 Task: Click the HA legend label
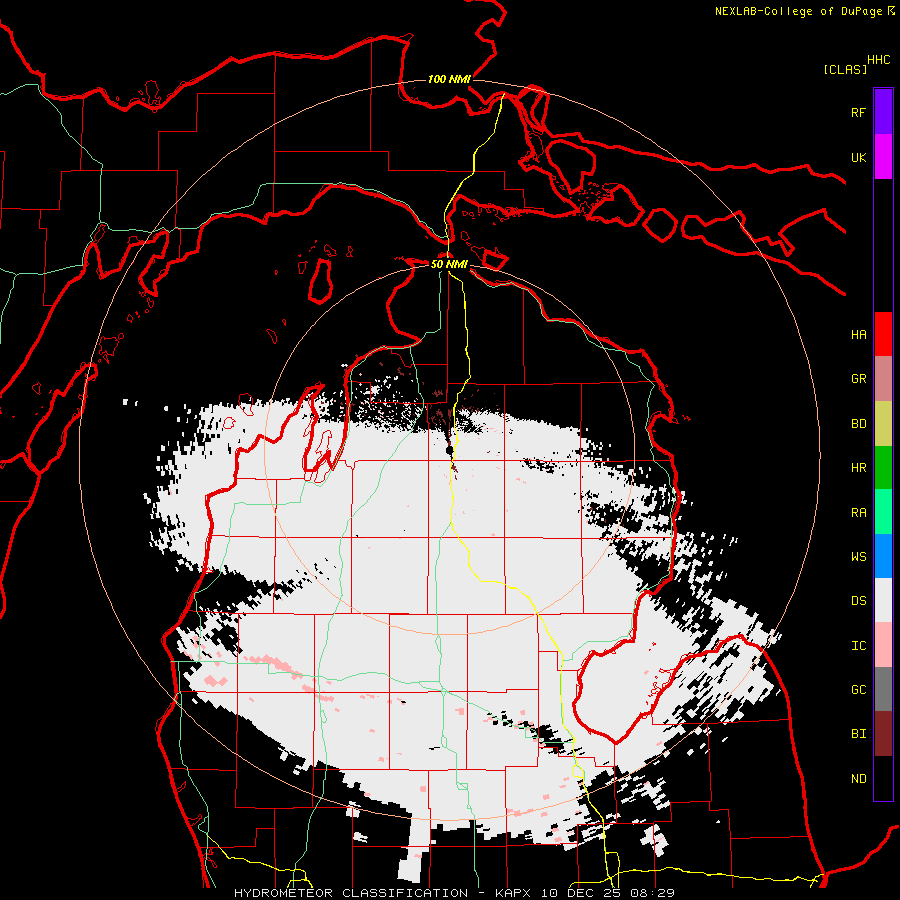[x=858, y=335]
